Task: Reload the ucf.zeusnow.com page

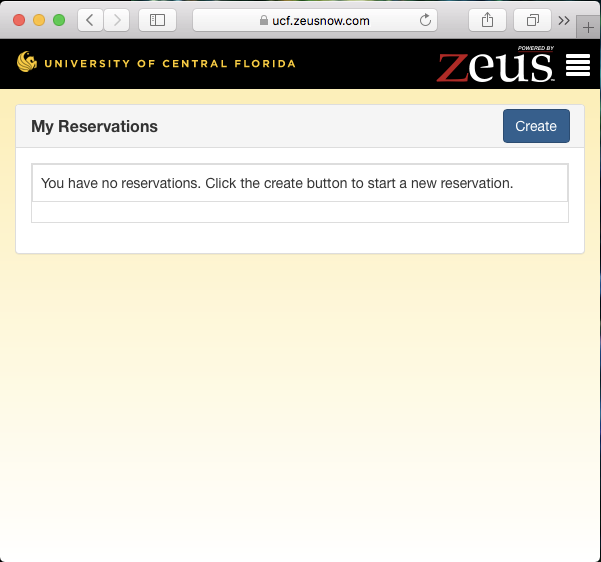Action: point(425,20)
